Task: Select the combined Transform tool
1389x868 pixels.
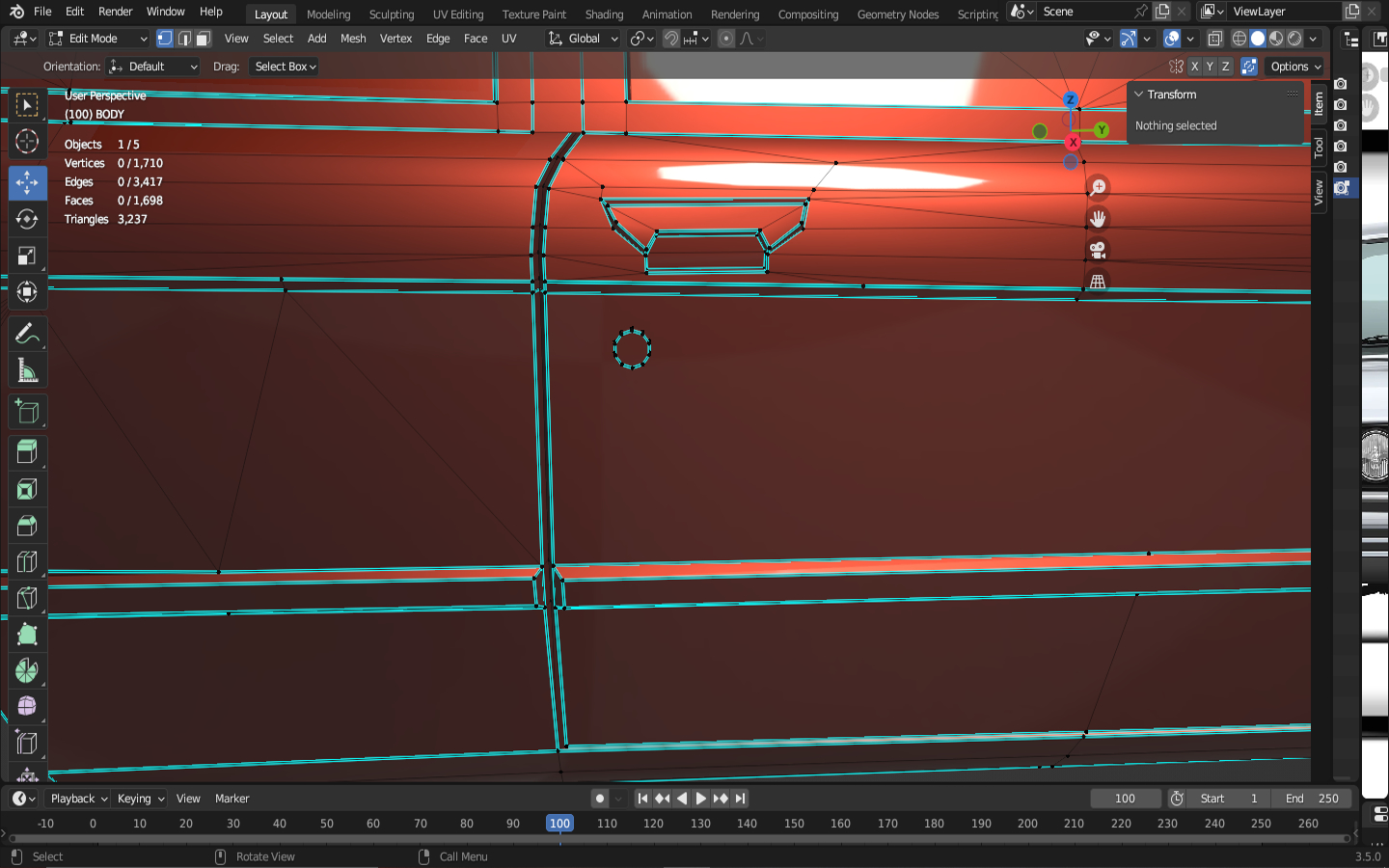Action: pos(27,292)
